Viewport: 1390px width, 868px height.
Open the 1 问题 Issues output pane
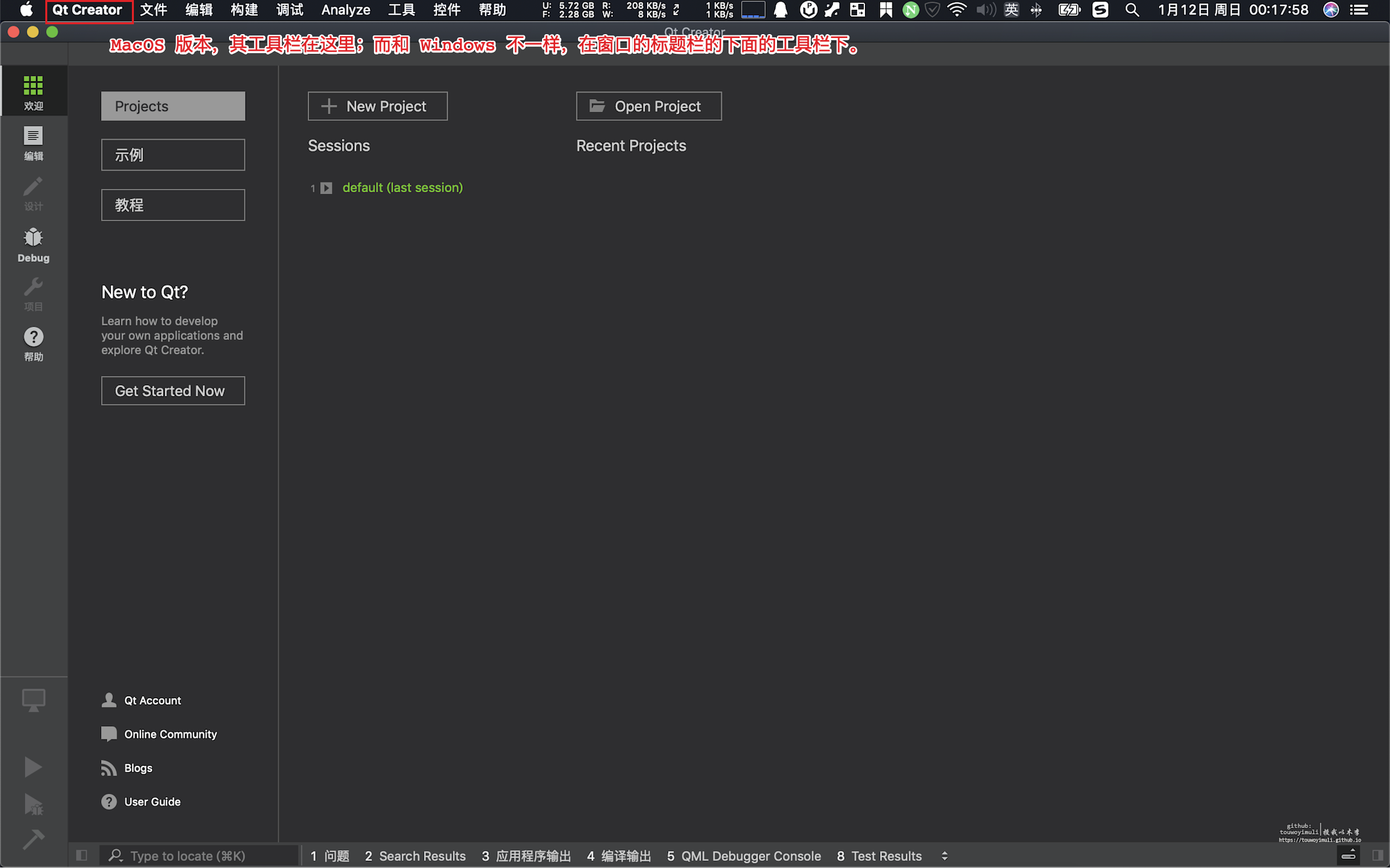click(329, 856)
